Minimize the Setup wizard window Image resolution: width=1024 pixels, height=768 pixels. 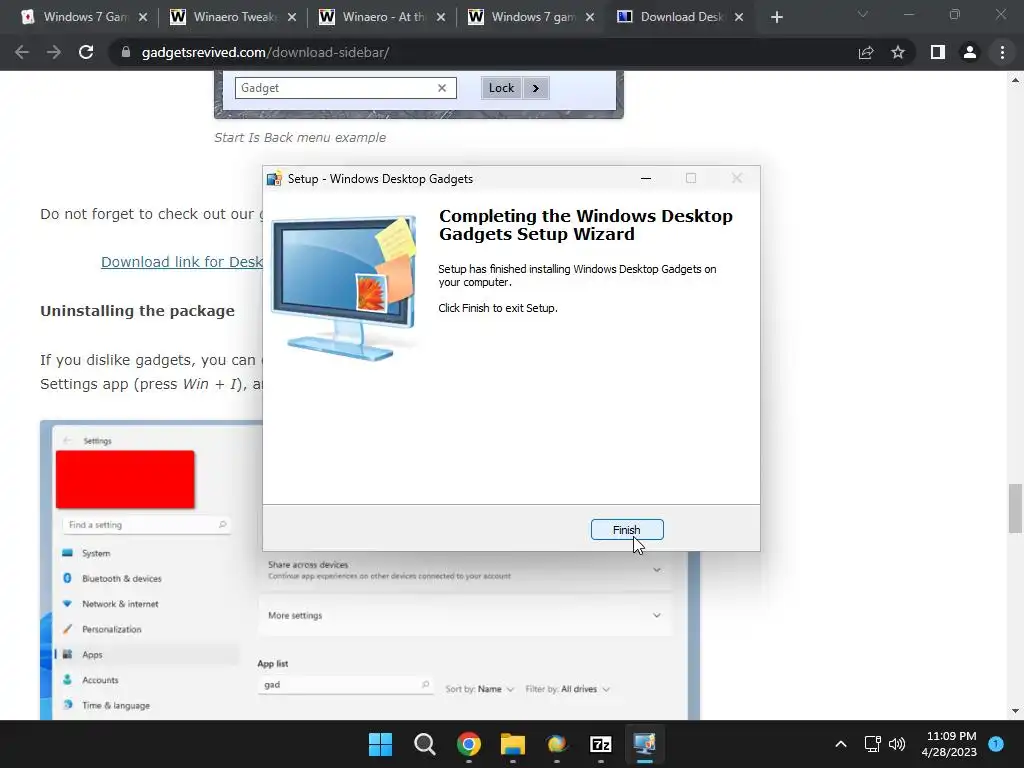coord(646,178)
